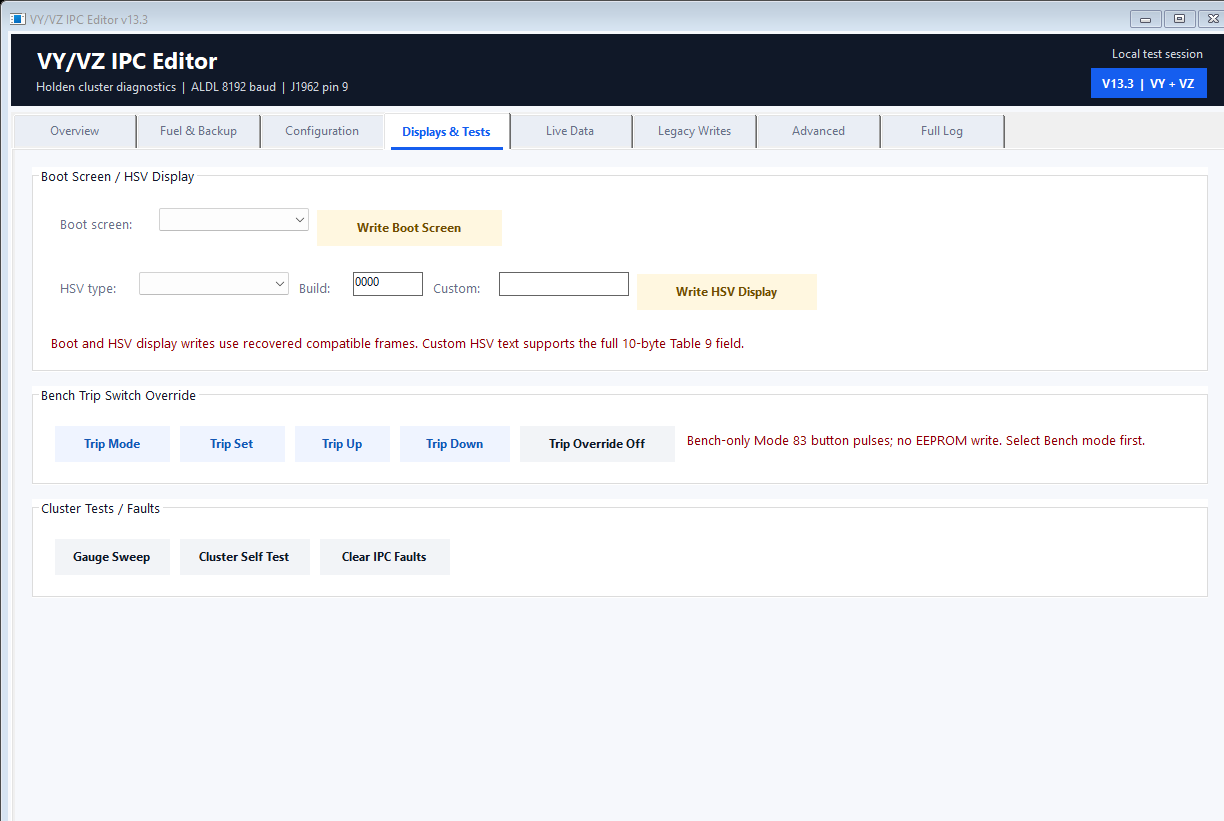Click the Local test session label
1224x821 pixels.
click(x=1157, y=54)
